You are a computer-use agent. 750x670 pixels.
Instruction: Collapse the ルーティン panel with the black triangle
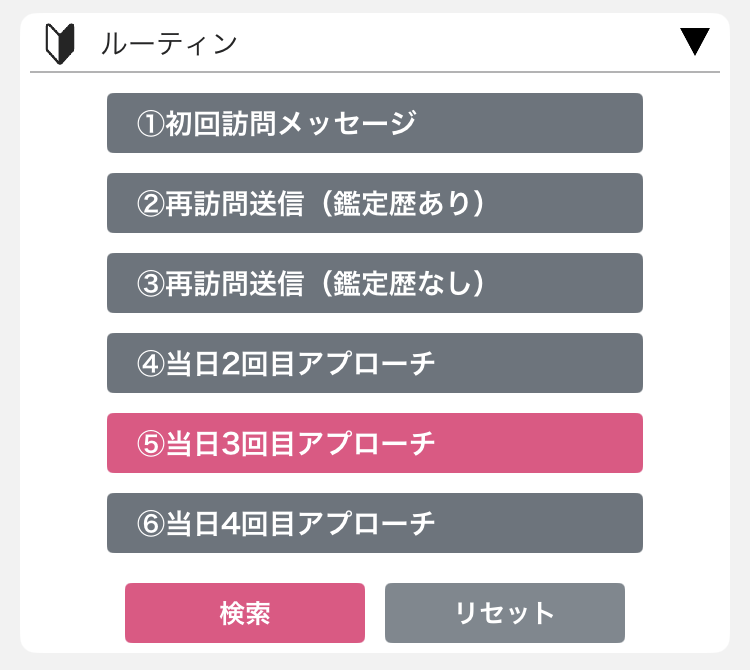click(x=695, y=42)
